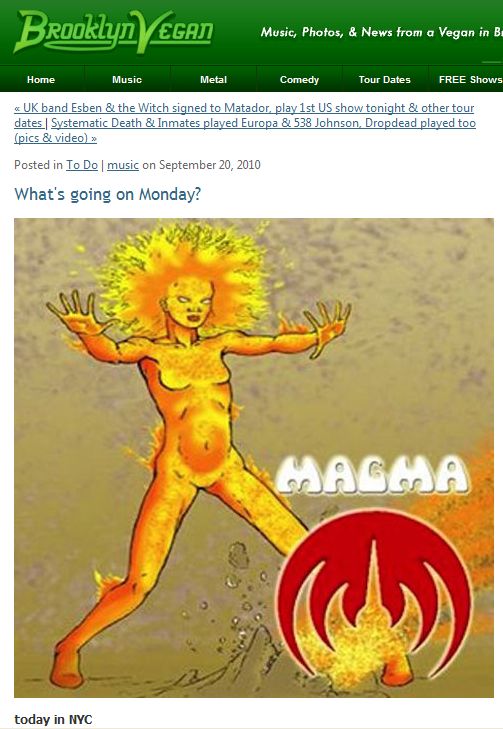The image size is (503, 729).
Task: Click the Magma album cover image
Action: click(254, 458)
